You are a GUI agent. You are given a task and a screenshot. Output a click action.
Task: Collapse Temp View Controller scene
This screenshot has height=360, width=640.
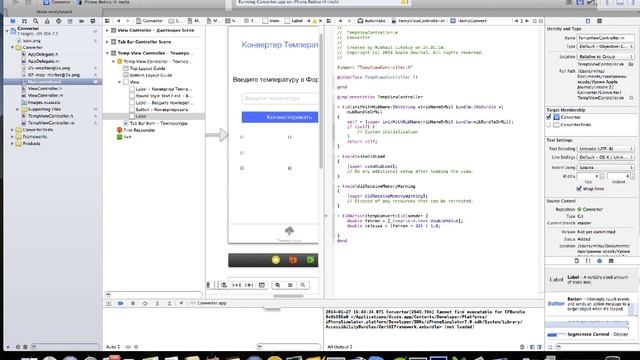pyautogui.click(x=107, y=53)
